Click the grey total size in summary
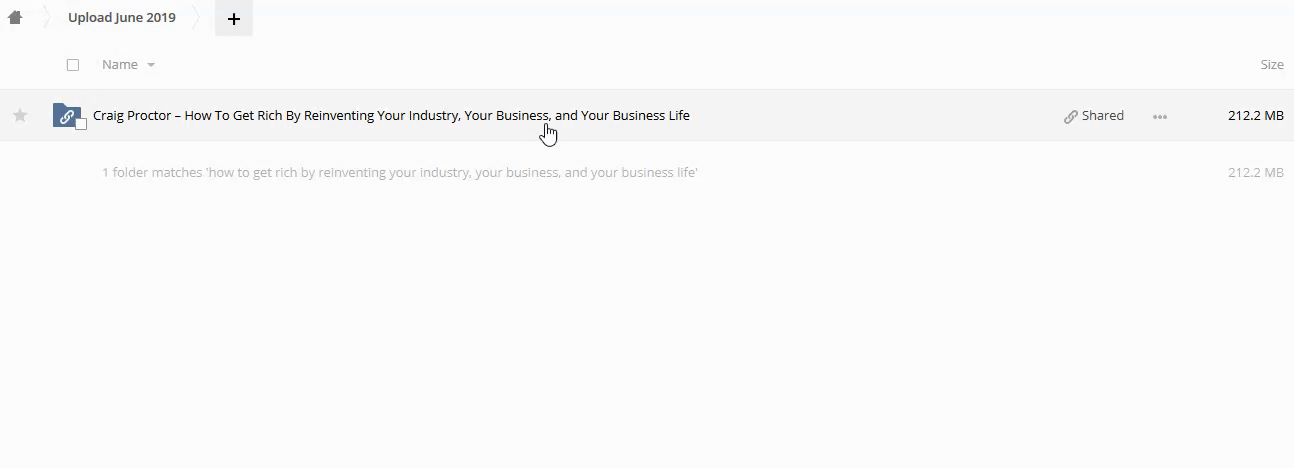Screen dimensions: 1294x468 [1255, 173]
